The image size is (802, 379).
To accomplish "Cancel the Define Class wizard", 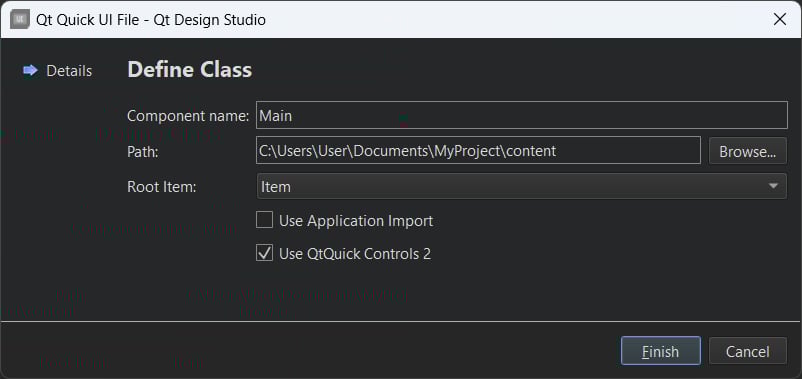I will tap(748, 351).
